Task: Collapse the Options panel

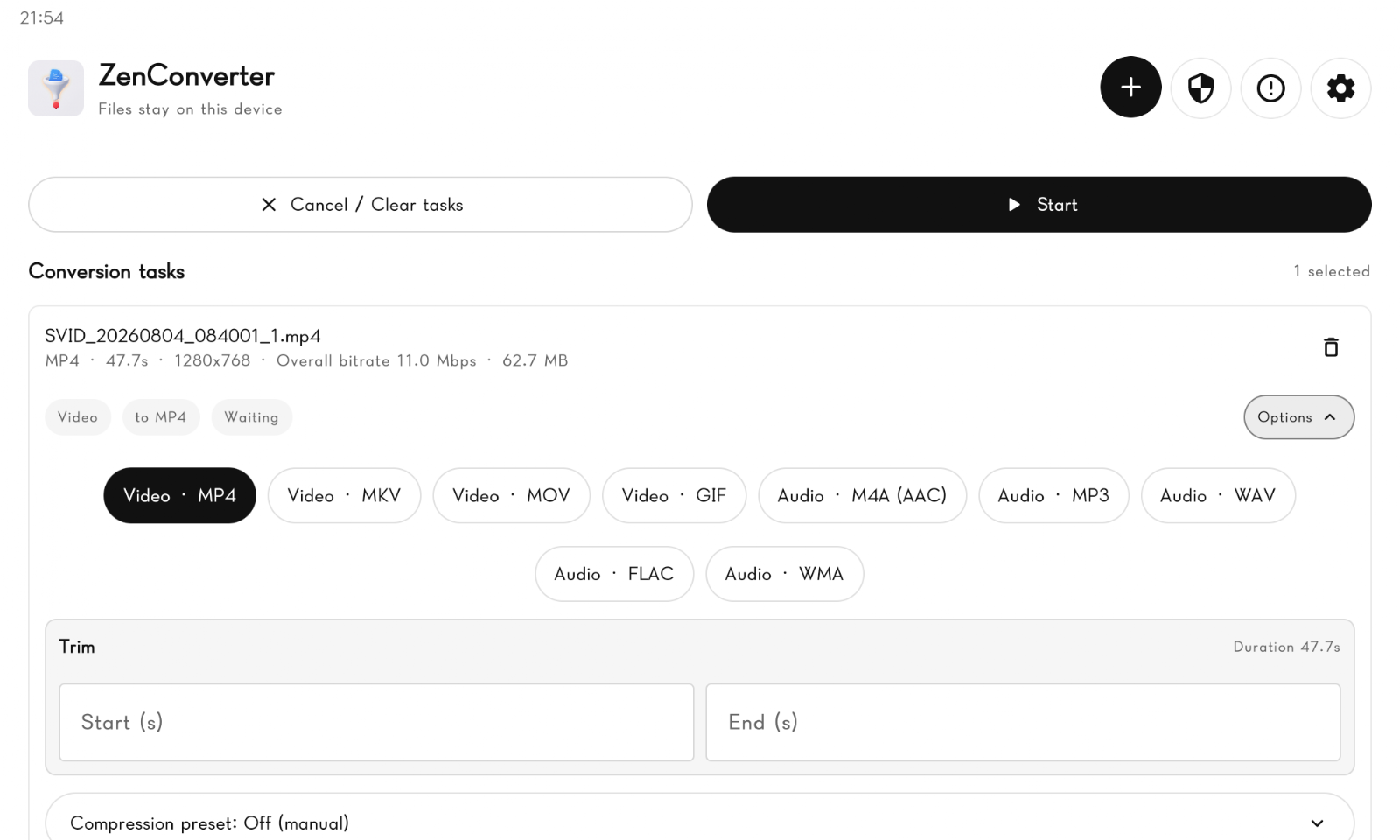Action: [x=1298, y=417]
